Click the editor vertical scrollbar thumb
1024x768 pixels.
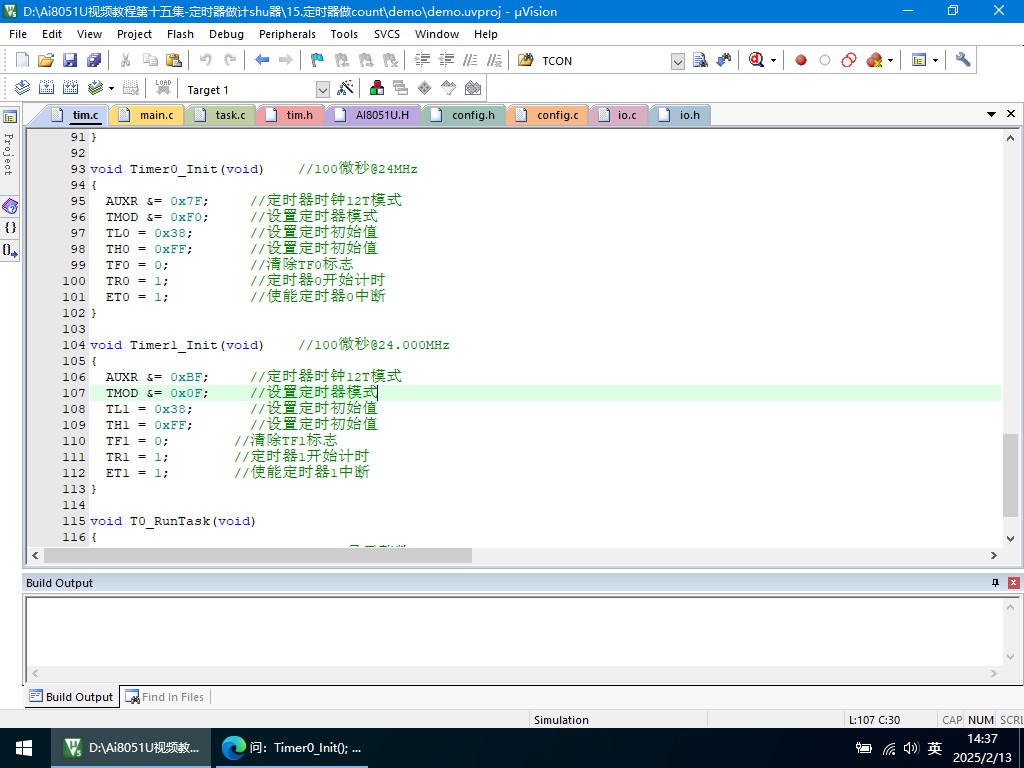click(x=1010, y=475)
